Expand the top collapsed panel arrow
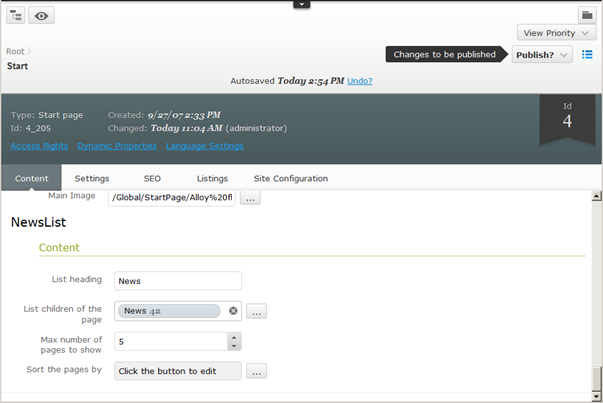603x403 pixels. pyautogui.click(x=302, y=4)
